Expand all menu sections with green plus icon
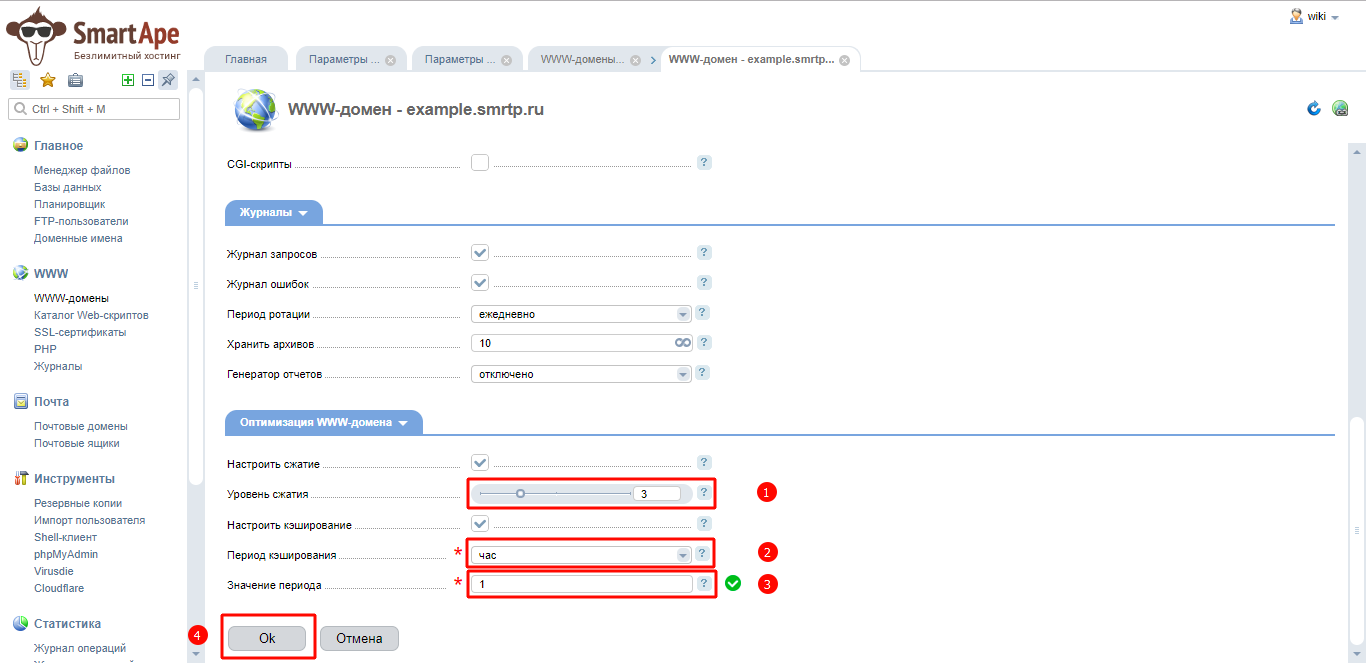Image resolution: width=1366 pixels, height=663 pixels. tap(127, 81)
